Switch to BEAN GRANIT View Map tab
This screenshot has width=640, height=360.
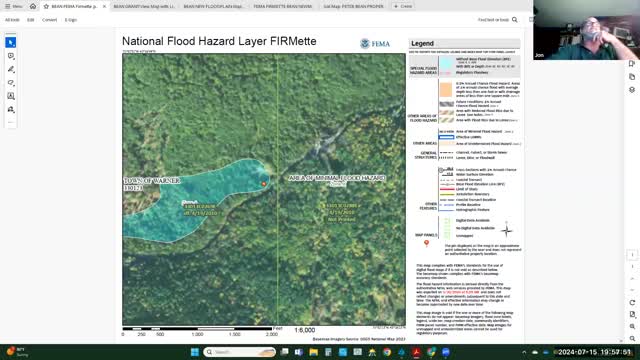[144, 6]
